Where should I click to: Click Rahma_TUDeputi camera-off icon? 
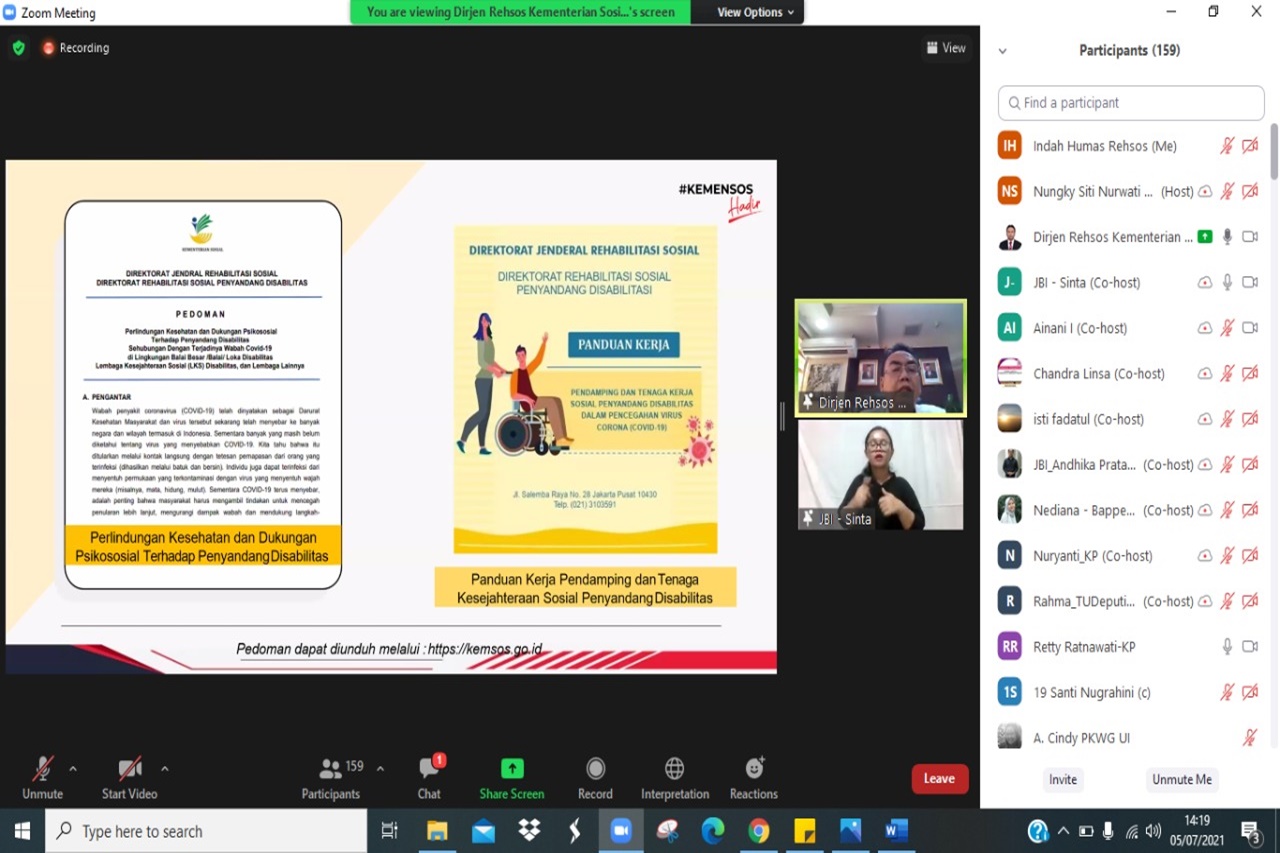click(x=1250, y=601)
